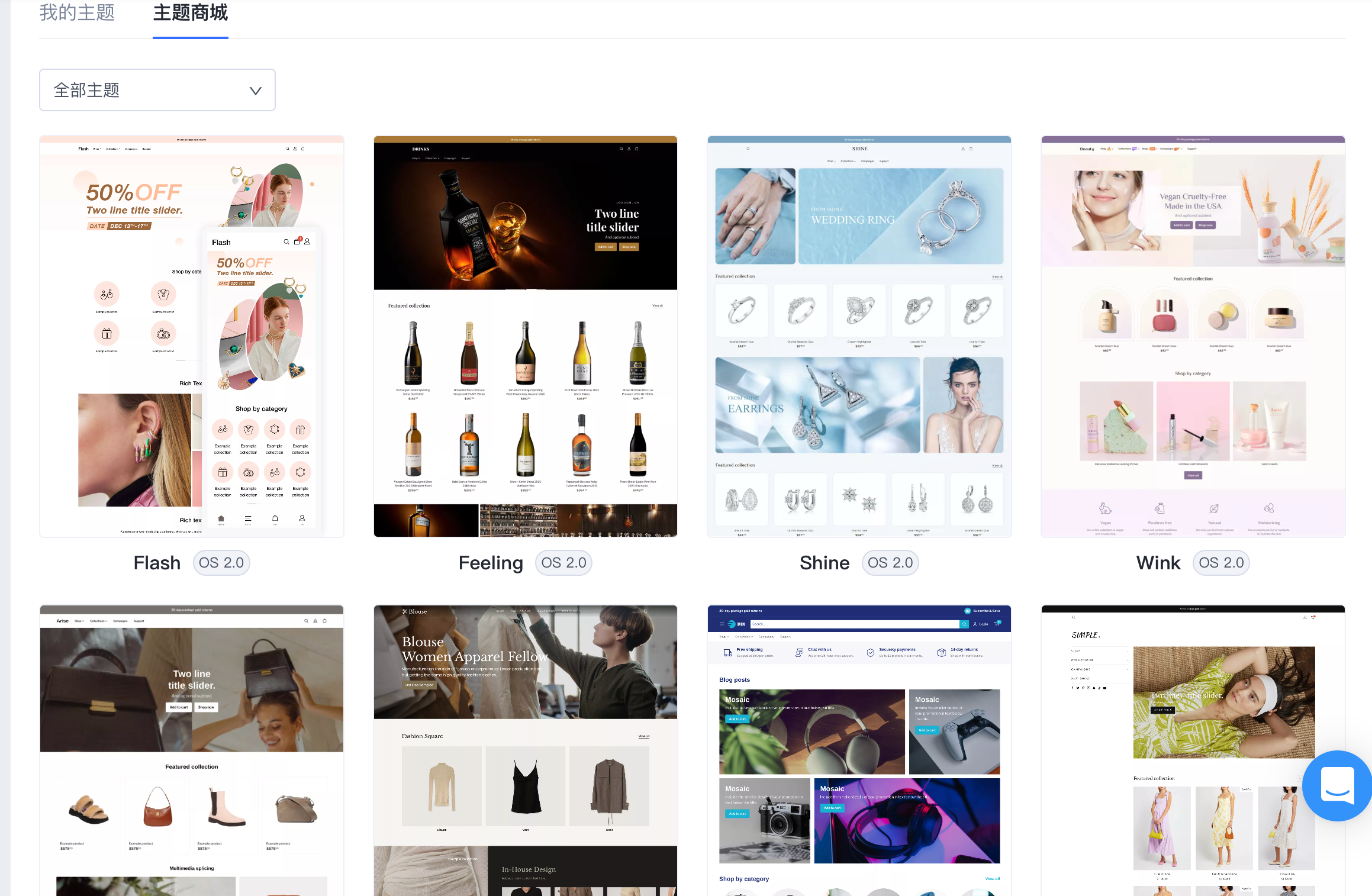This screenshot has height=896, width=1372.
Task: Open the Feeling drinks theme thumbnail
Action: [525, 336]
